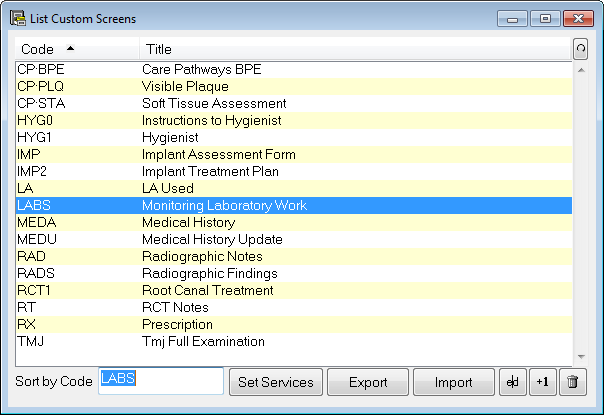This screenshot has height=415, width=604.
Task: Select the Care Pathways BPE entry
Action: point(294,69)
